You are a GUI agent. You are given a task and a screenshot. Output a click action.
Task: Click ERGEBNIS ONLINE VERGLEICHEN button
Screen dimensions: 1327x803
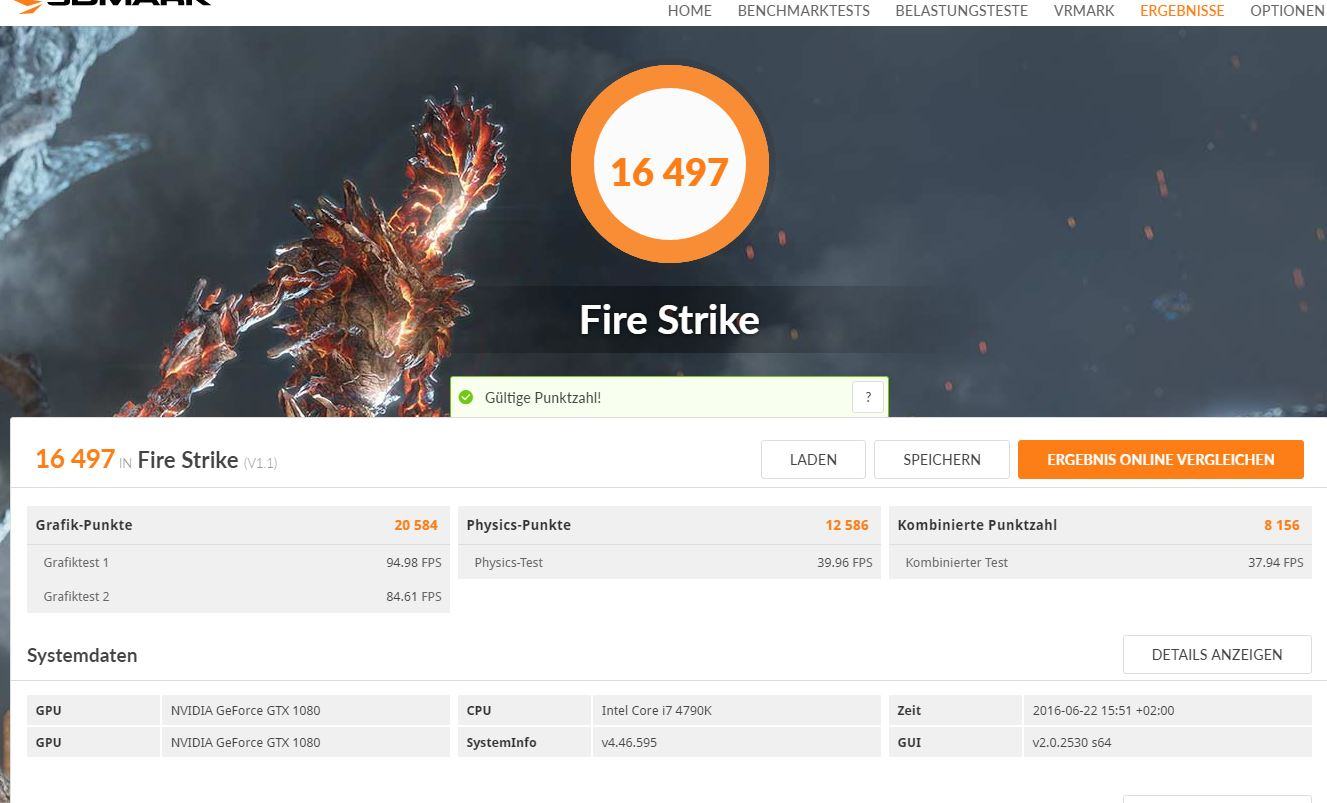(1161, 459)
